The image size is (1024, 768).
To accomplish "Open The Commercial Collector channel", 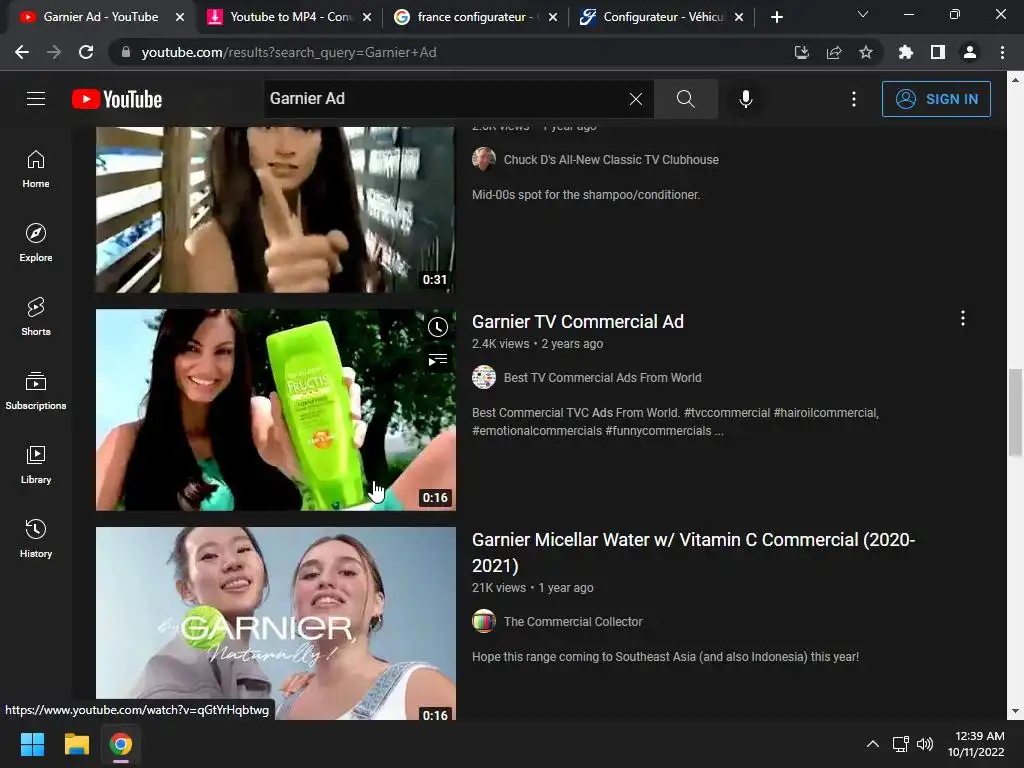I will pos(573,622).
